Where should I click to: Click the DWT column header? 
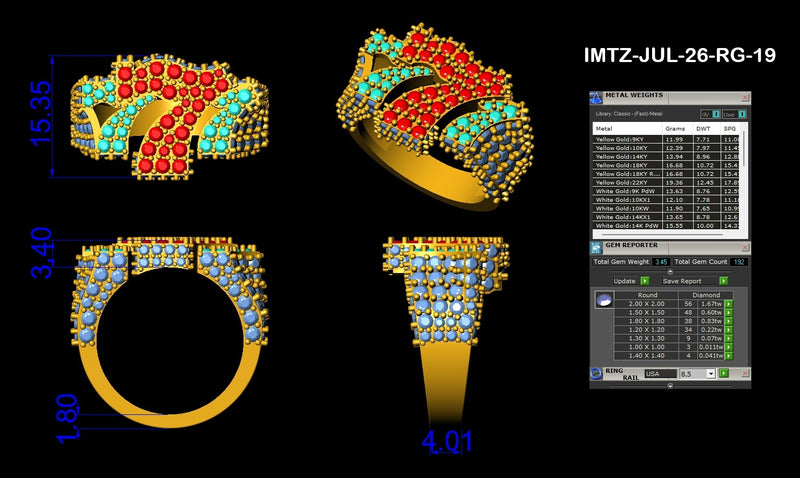pyautogui.click(x=703, y=129)
